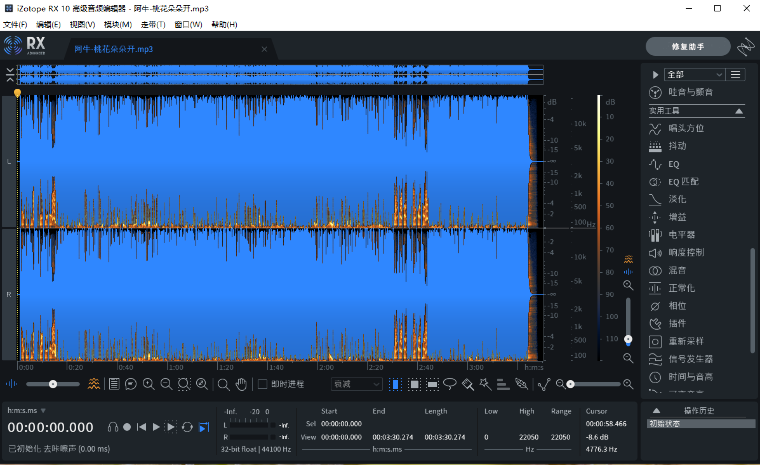Image resolution: width=760 pixels, height=465 pixels.
Task: Select the lasso selection tool
Action: (449, 384)
